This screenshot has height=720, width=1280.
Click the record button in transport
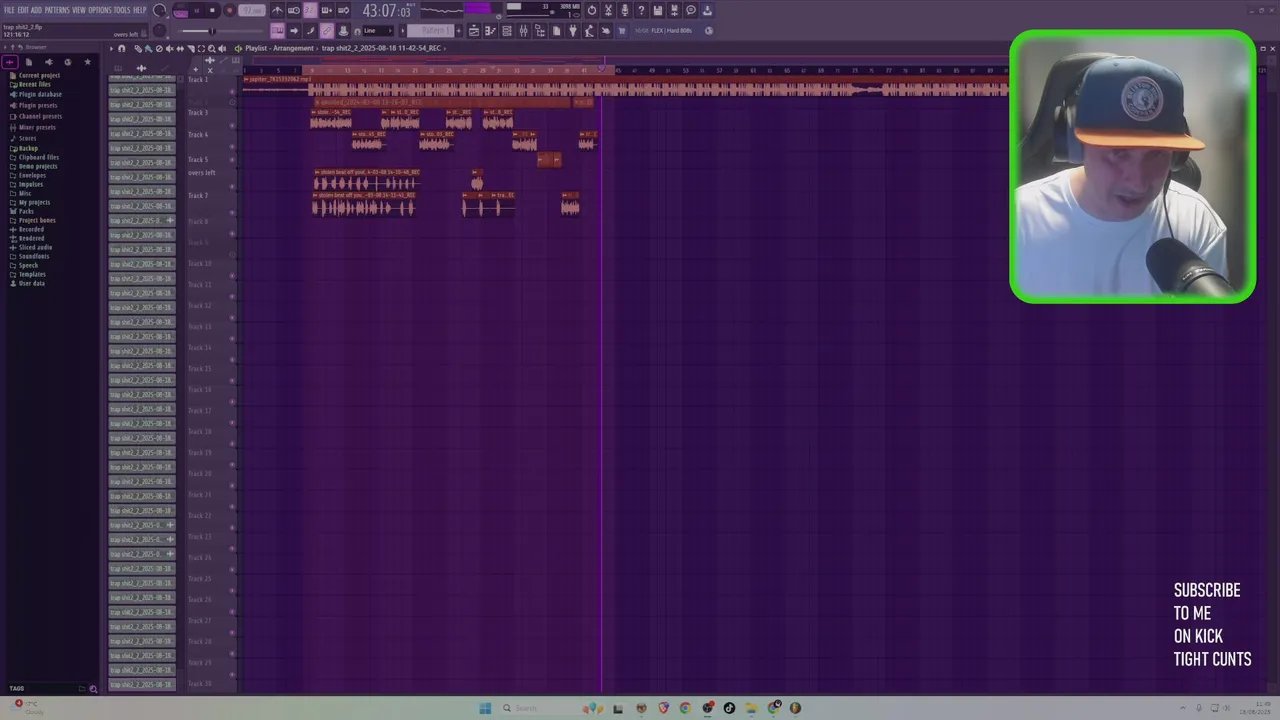point(229,11)
